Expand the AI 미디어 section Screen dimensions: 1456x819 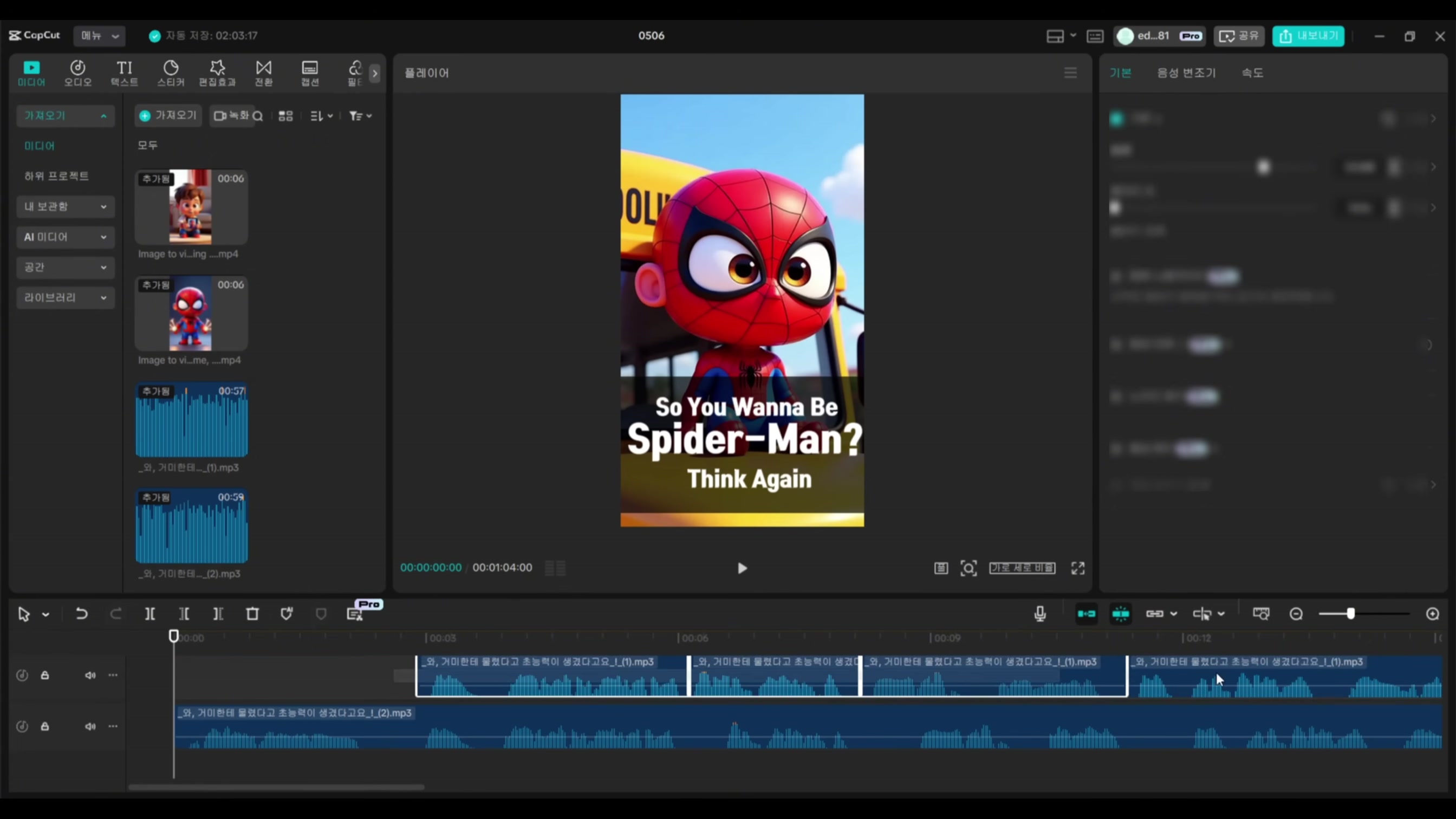(66, 237)
